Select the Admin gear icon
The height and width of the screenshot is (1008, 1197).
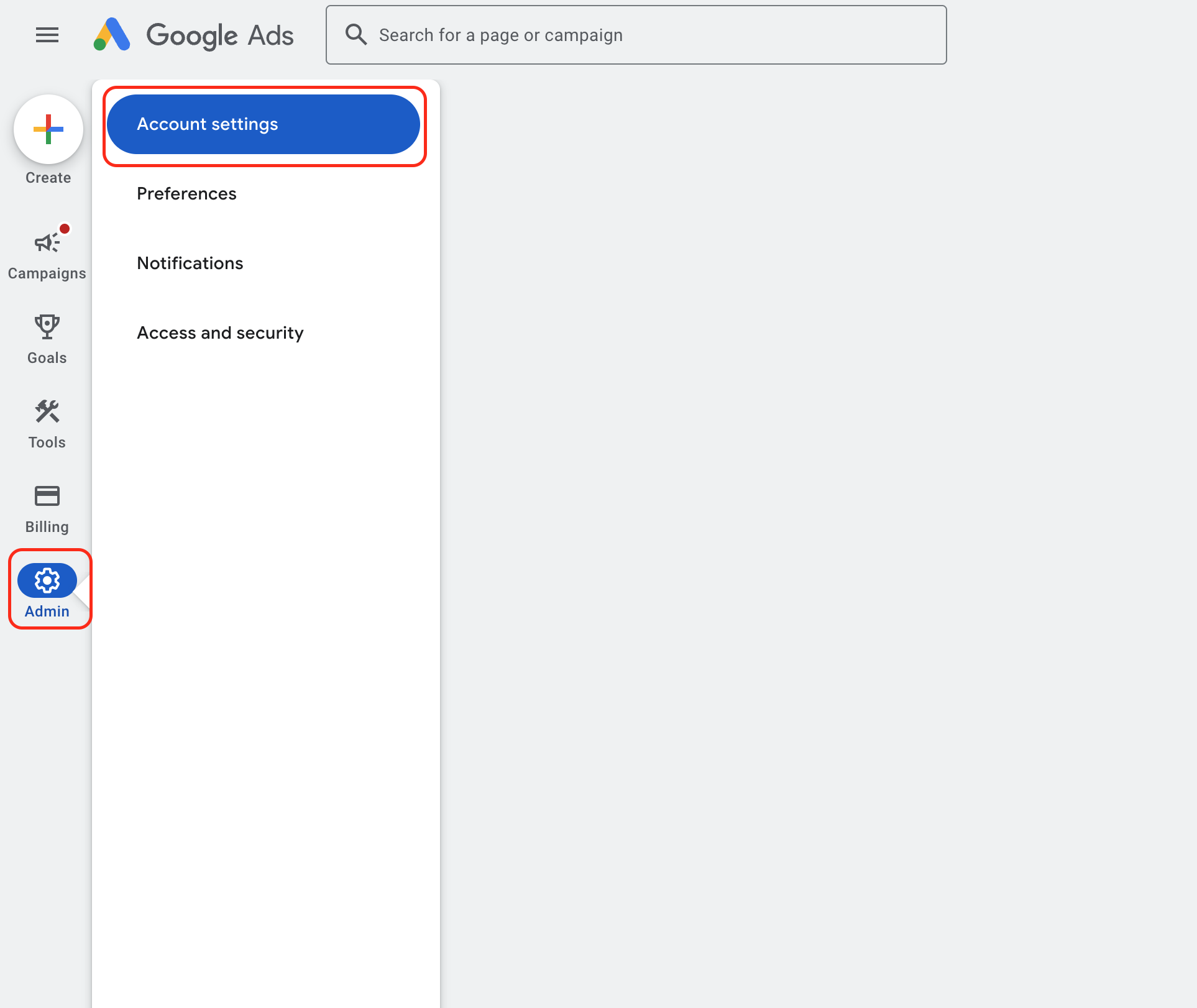pyautogui.click(x=47, y=580)
